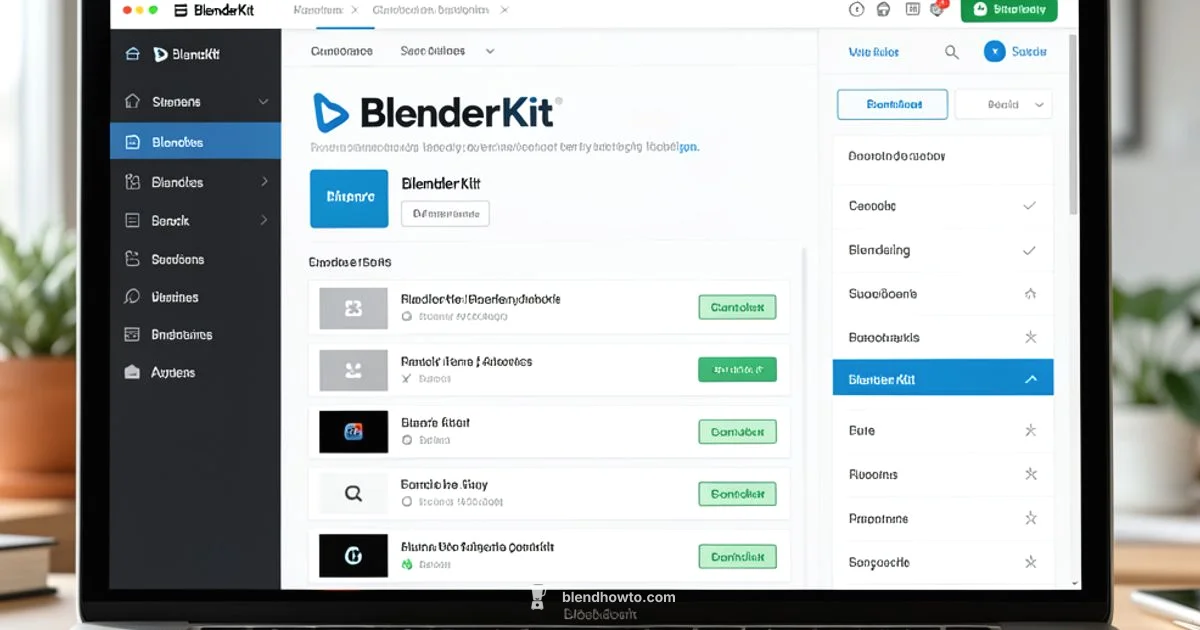1200x630 pixels.
Task: Click the green Download button on first result
Action: click(737, 307)
